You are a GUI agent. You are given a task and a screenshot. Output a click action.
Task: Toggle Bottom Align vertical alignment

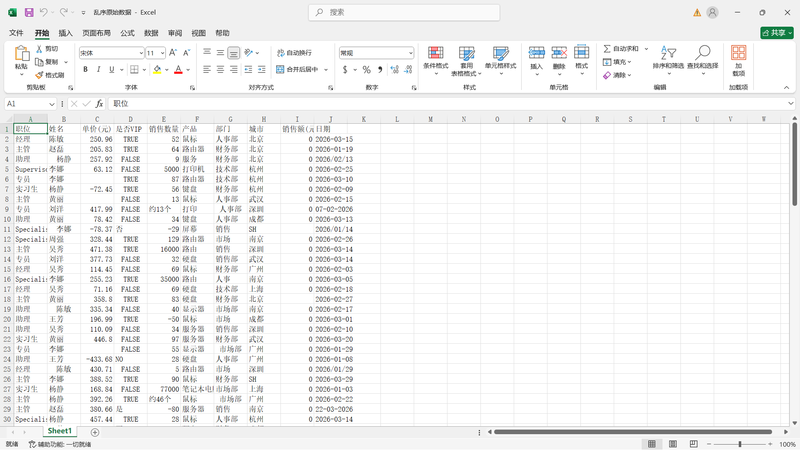pyautogui.click(x=233, y=53)
